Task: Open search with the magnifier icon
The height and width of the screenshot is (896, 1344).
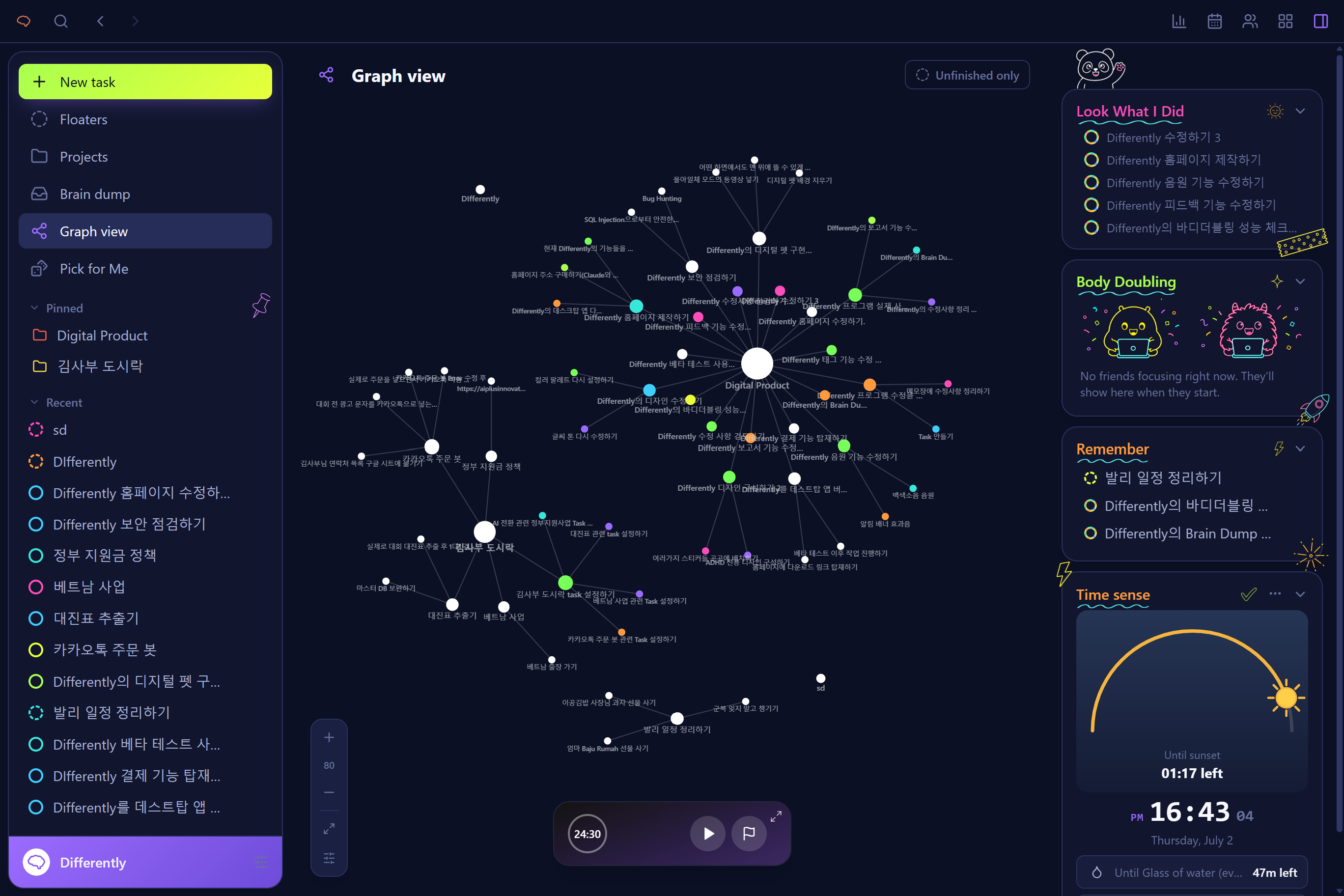Action: click(x=60, y=21)
